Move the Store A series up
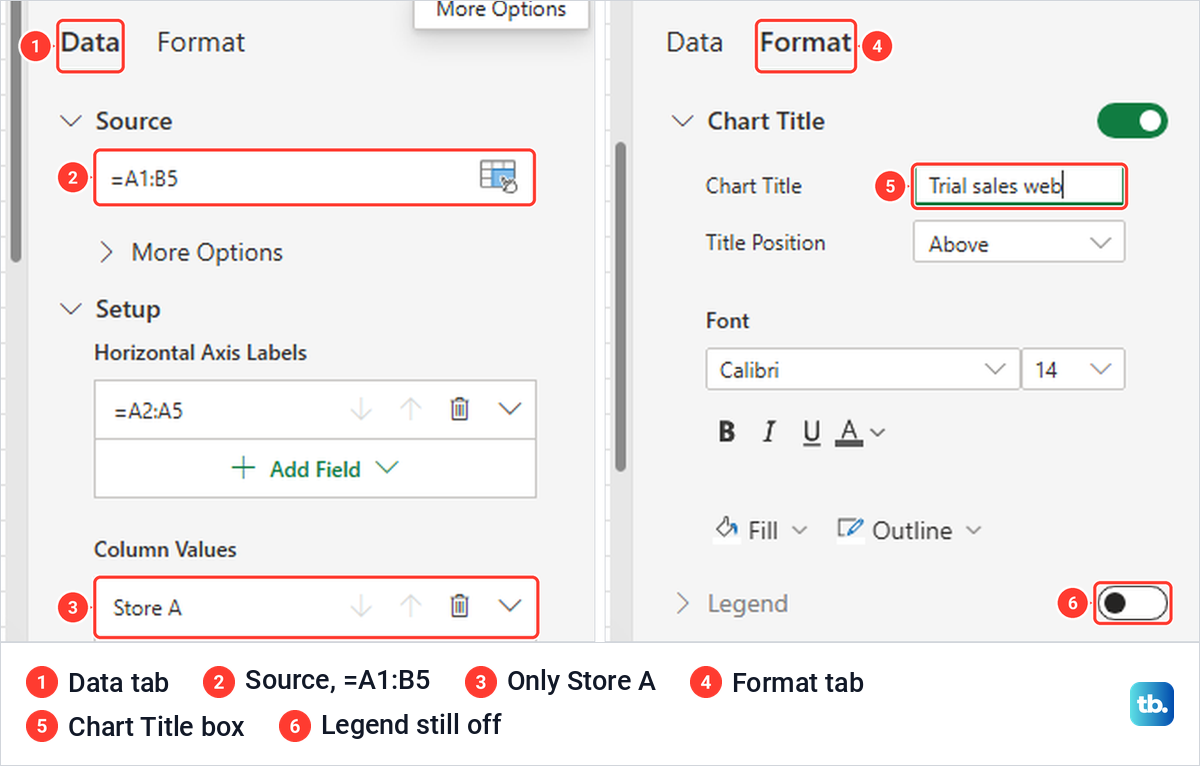 411,606
